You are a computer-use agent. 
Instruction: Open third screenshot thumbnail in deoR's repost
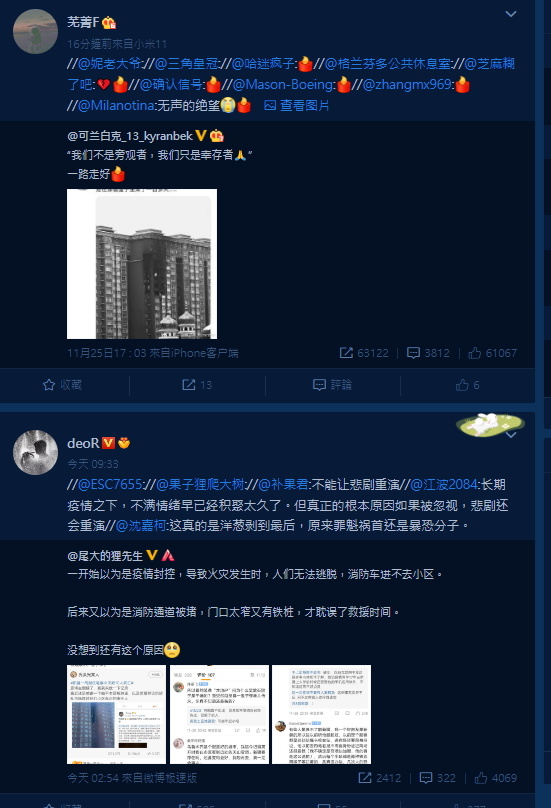321,714
